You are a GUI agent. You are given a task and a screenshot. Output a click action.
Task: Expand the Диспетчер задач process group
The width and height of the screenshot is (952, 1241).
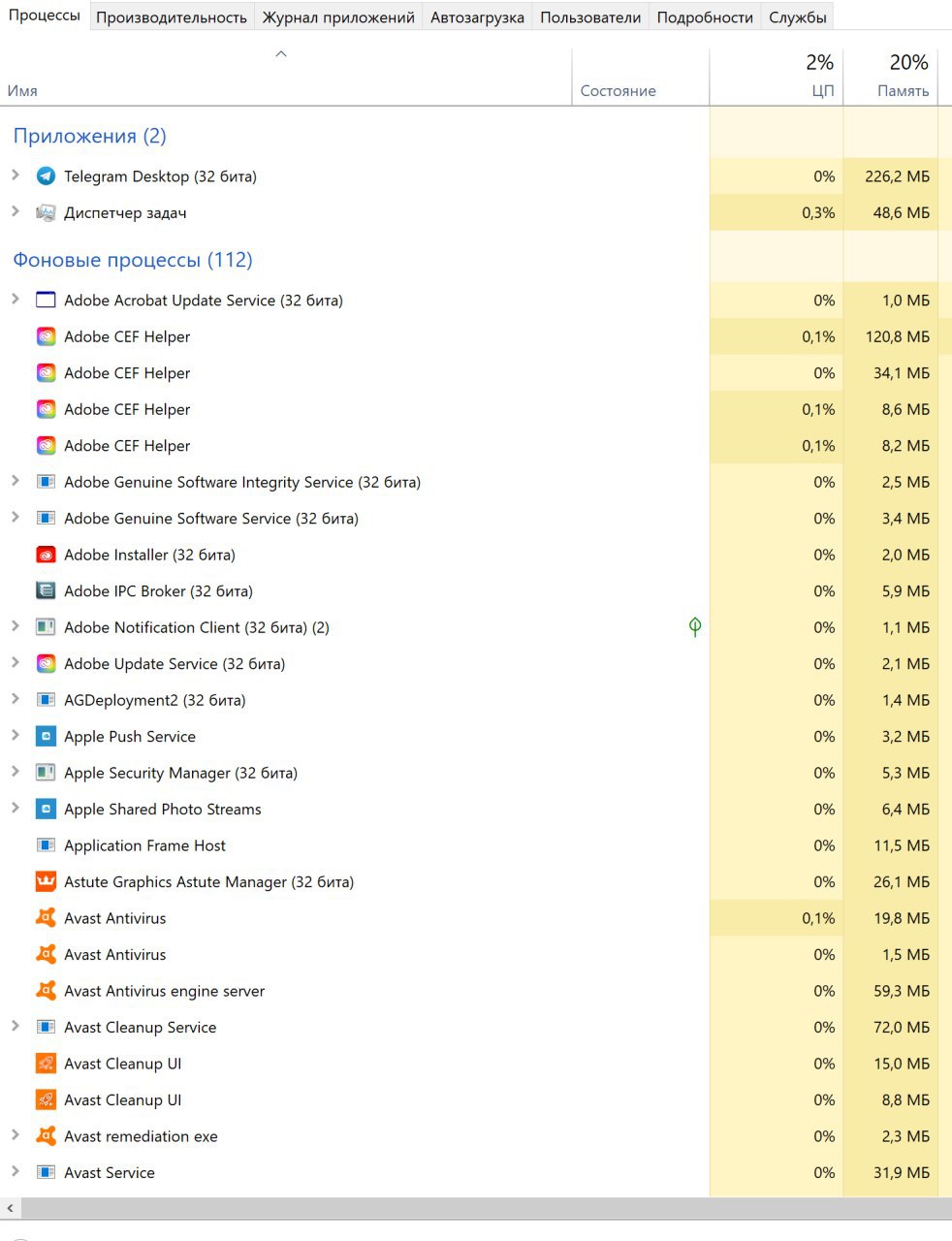click(x=15, y=211)
